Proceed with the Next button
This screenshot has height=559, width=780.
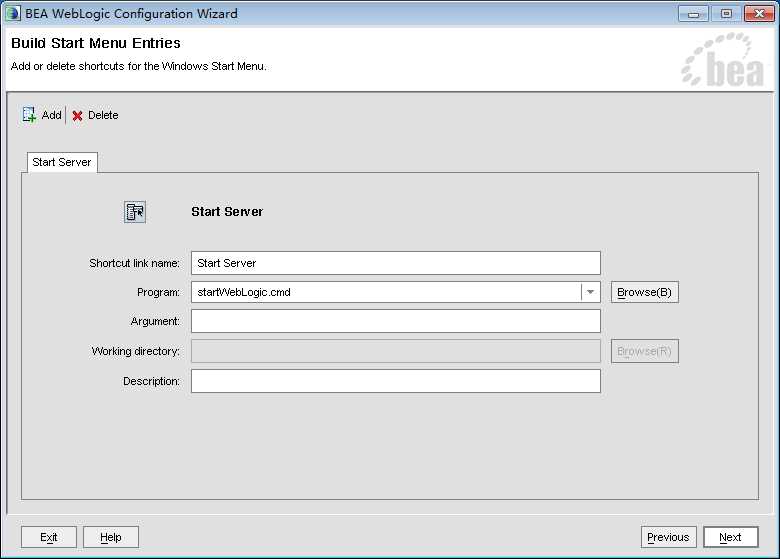[730, 537]
